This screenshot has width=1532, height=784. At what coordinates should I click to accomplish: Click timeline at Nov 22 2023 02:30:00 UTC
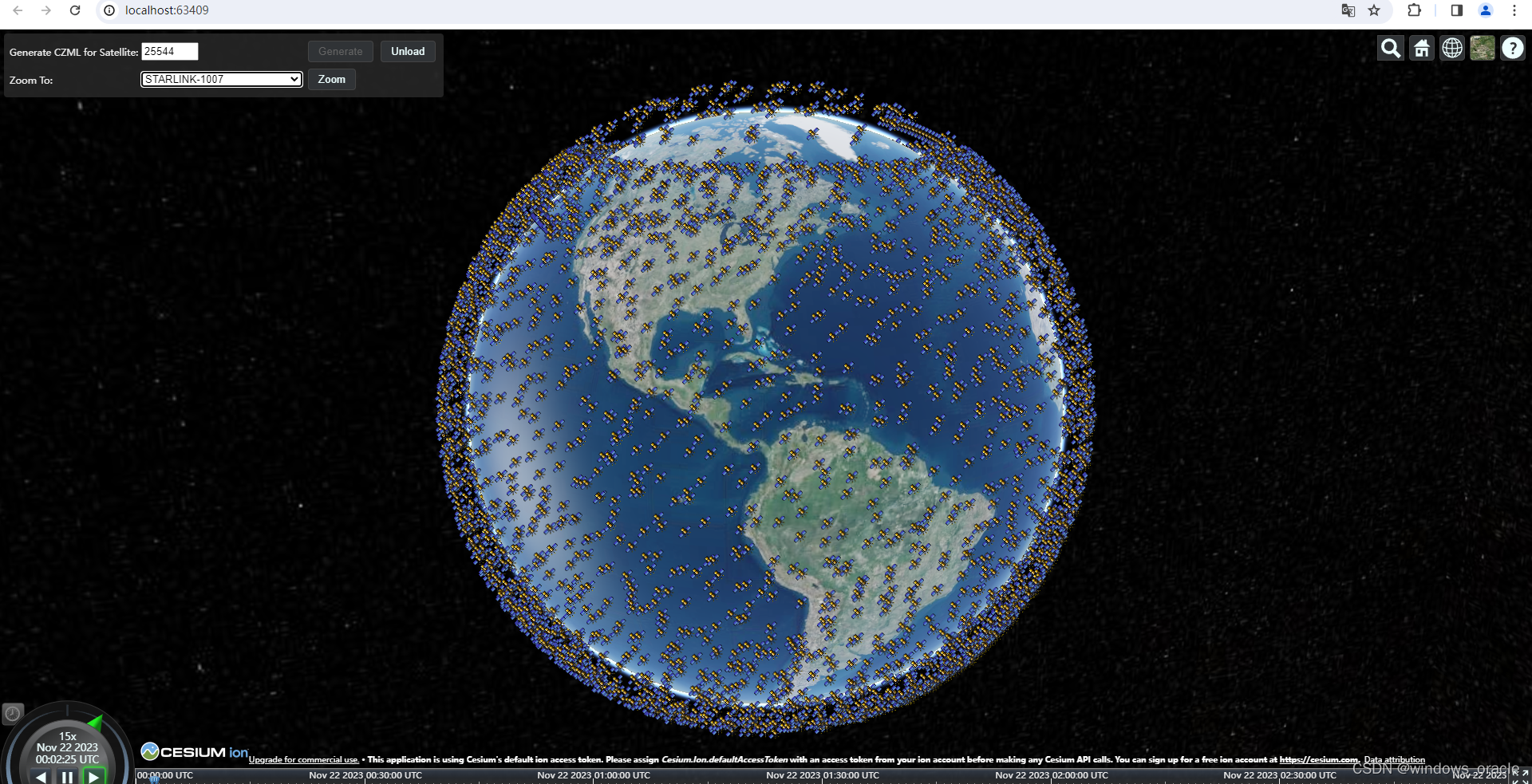coord(1280,775)
